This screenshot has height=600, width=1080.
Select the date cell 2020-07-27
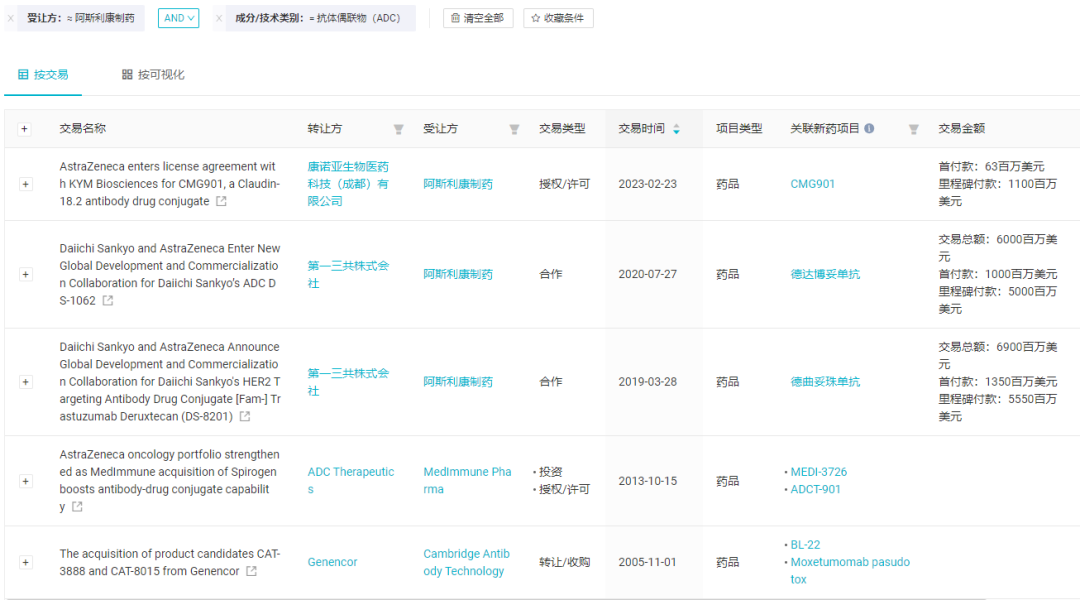(x=647, y=274)
